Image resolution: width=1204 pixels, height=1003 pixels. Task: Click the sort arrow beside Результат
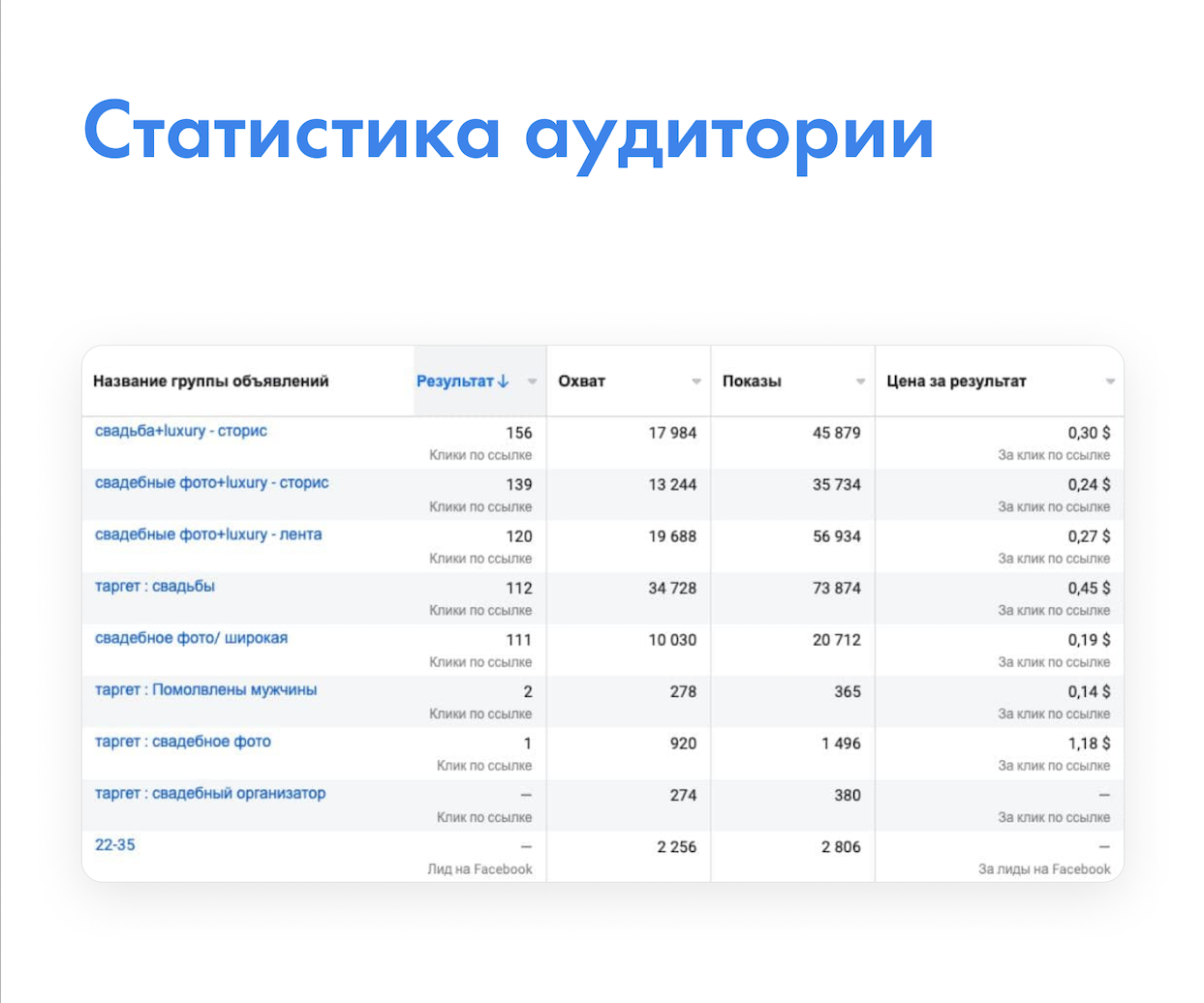(x=503, y=381)
